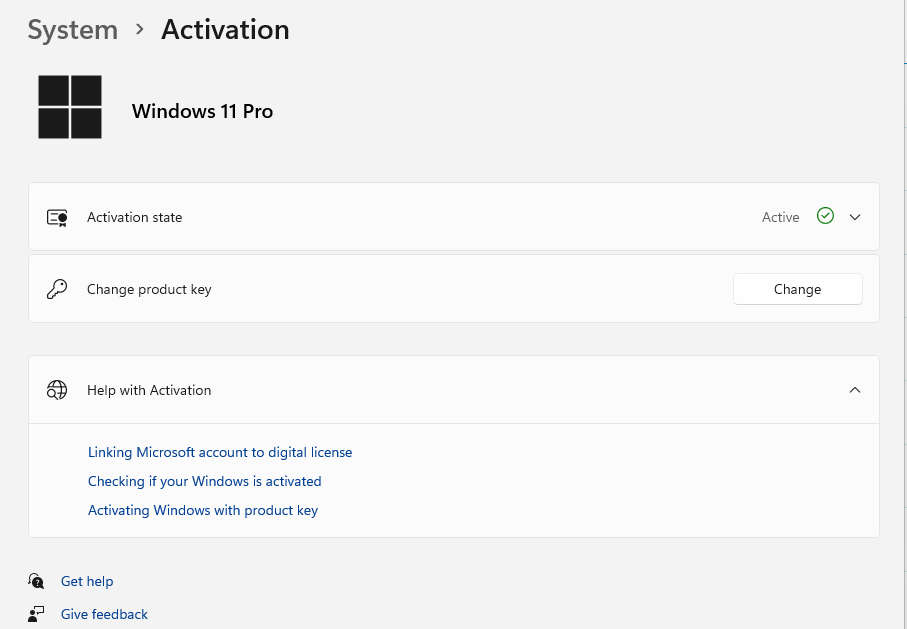The height and width of the screenshot is (629, 907).
Task: Click the globe icon beside Help with Activation
Action: pos(57,390)
